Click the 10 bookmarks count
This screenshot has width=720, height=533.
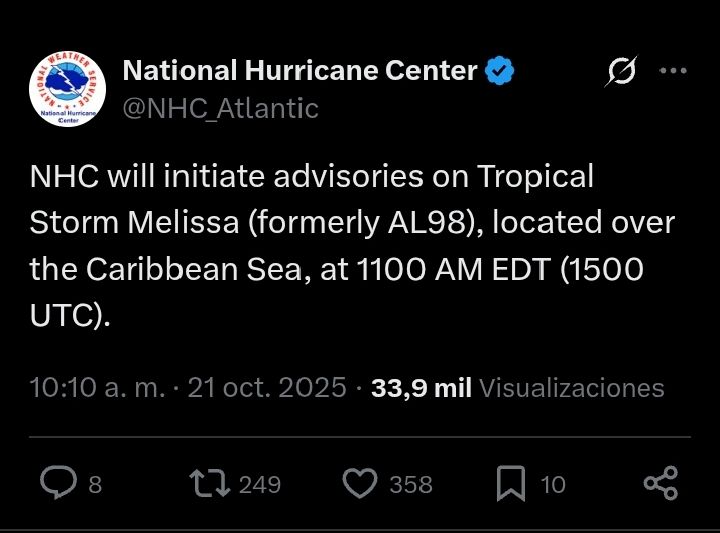click(x=553, y=485)
